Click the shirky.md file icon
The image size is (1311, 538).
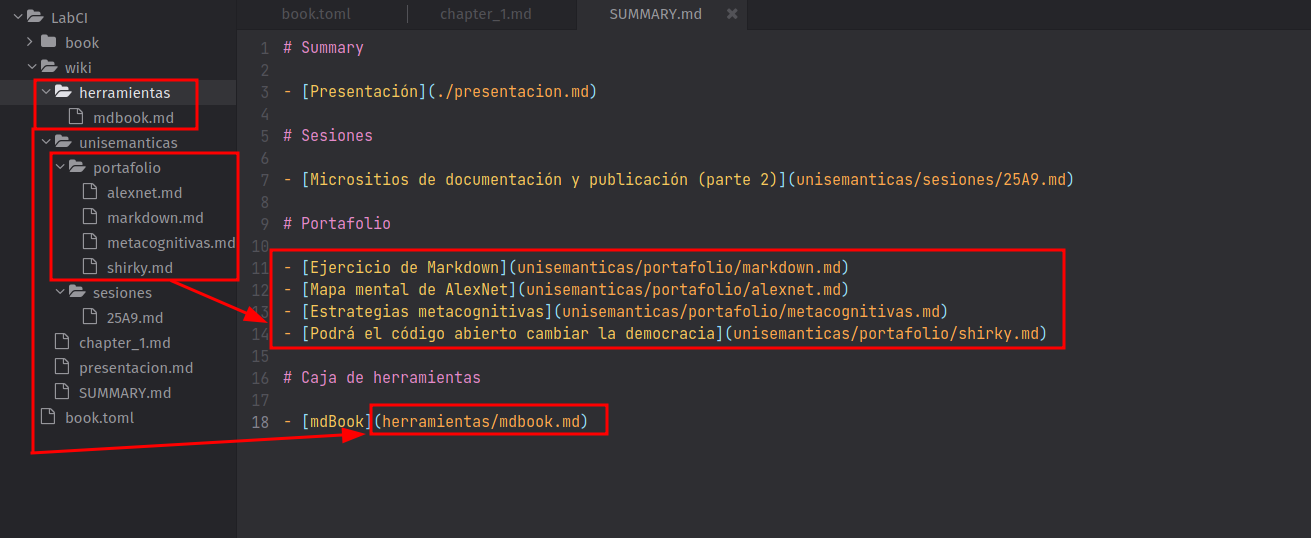pyautogui.click(x=89, y=267)
